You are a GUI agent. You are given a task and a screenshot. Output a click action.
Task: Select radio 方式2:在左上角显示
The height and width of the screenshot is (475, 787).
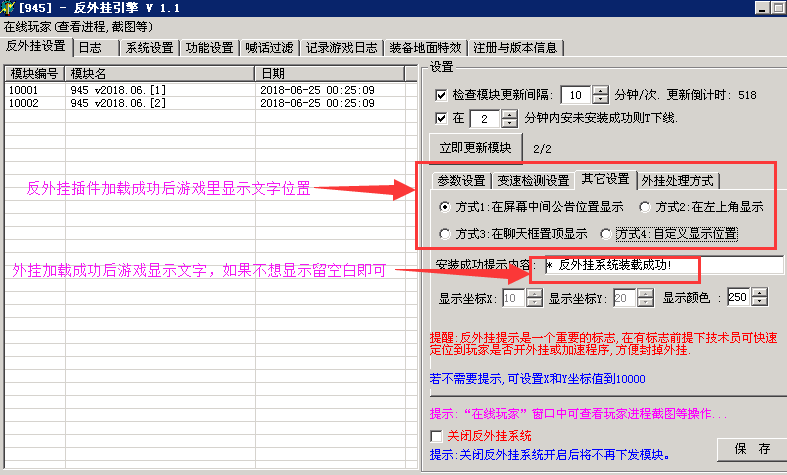pyautogui.click(x=646, y=207)
